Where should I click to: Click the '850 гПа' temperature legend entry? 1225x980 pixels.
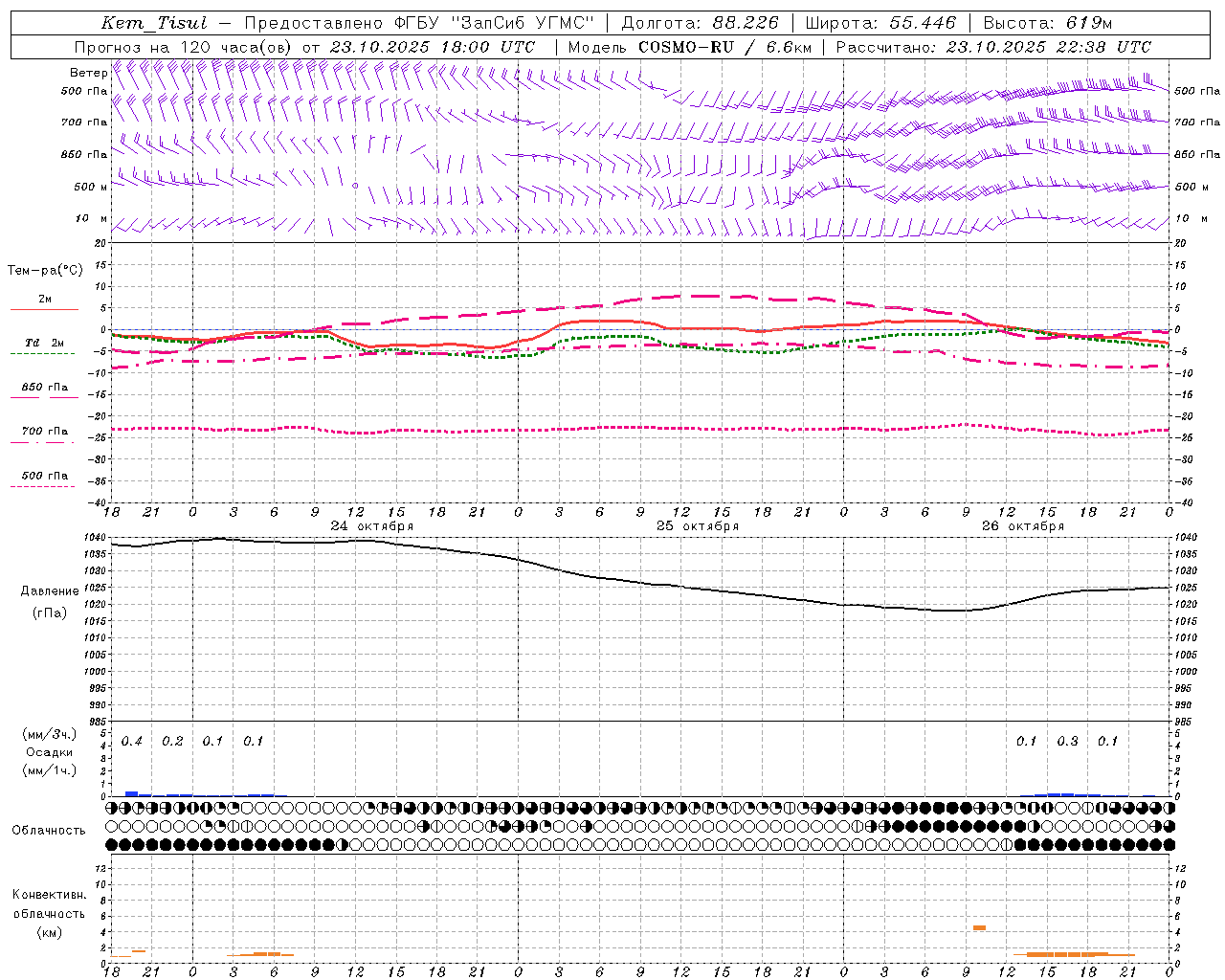pos(44,388)
